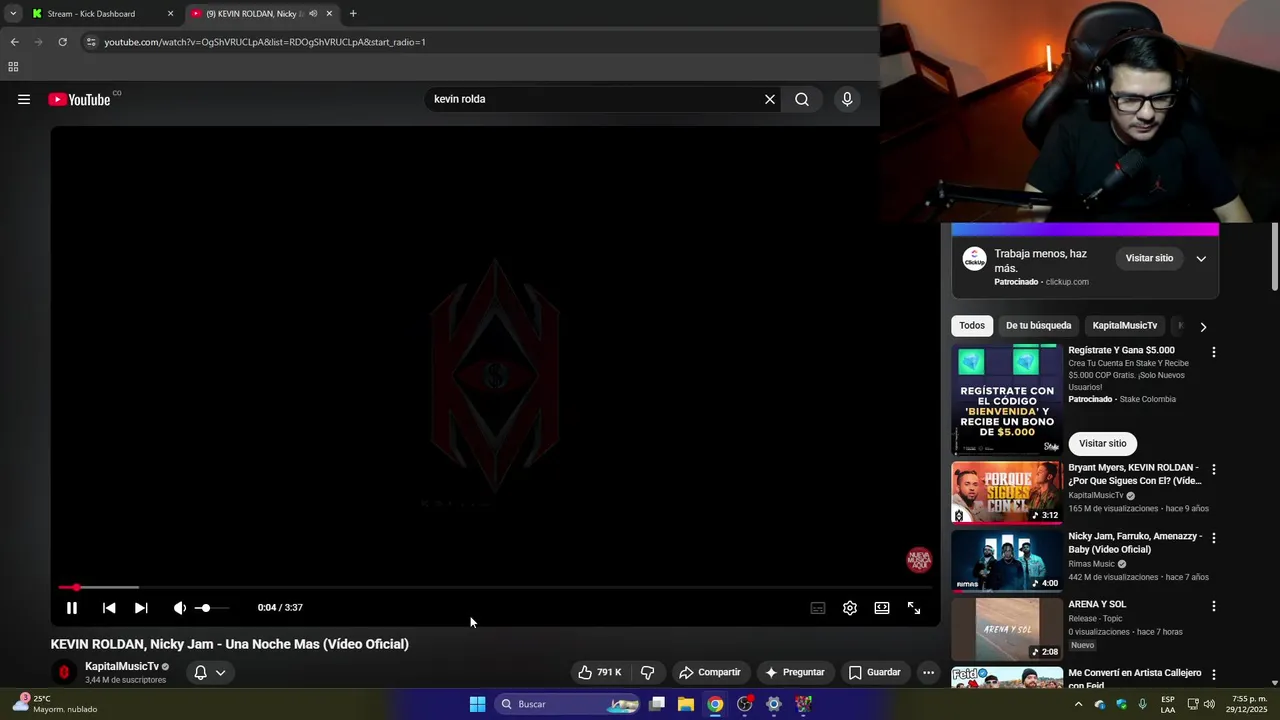Click the search magnifier button
The height and width of the screenshot is (720, 1280).
tap(802, 99)
